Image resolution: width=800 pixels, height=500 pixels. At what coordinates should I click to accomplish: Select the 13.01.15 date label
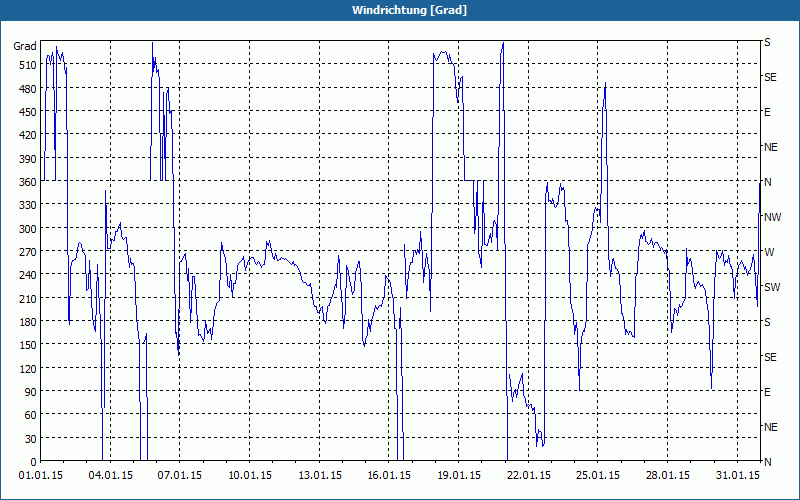pyautogui.click(x=319, y=476)
